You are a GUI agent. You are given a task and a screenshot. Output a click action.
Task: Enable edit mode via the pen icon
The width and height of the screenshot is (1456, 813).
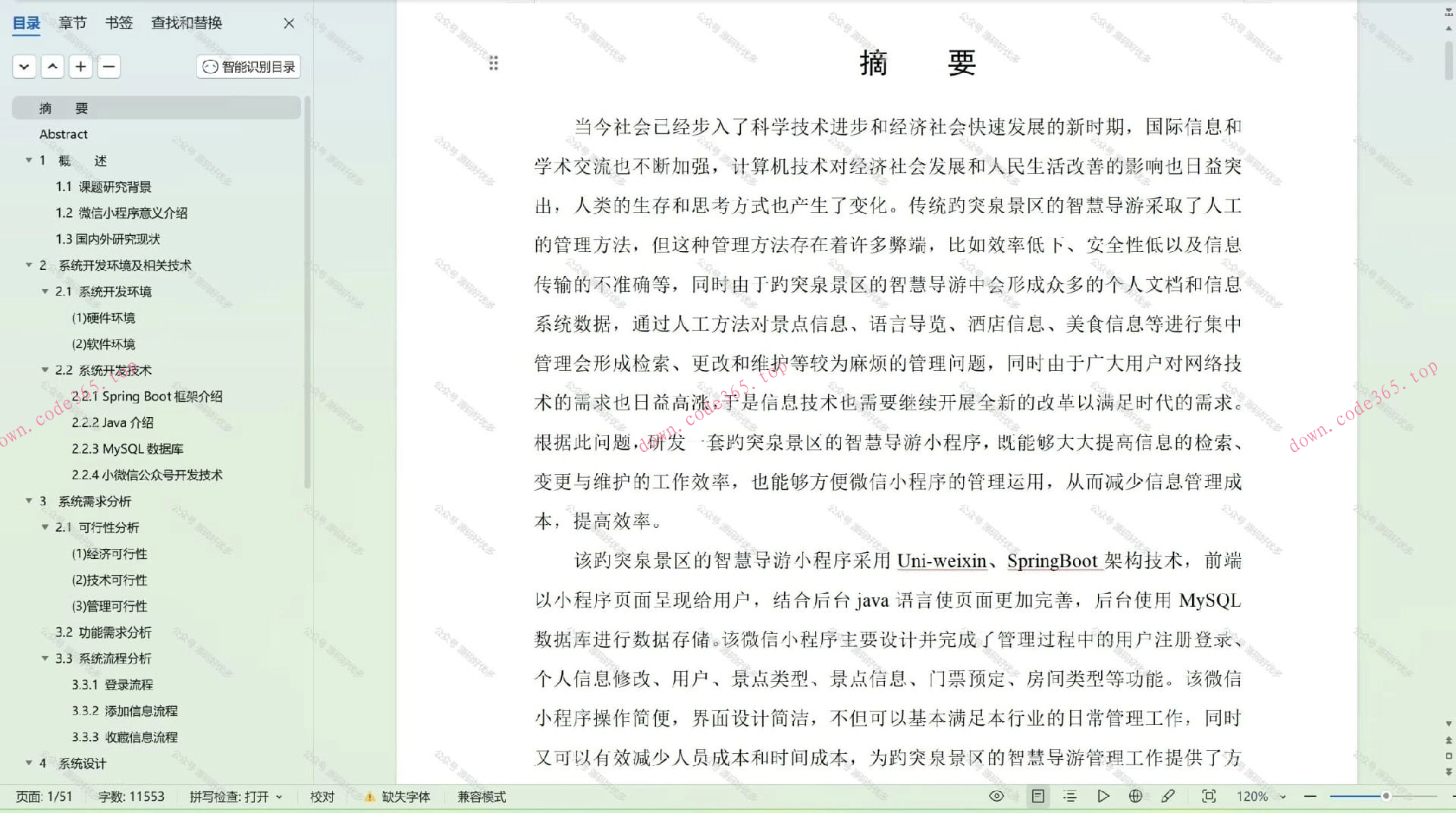click(x=1169, y=796)
